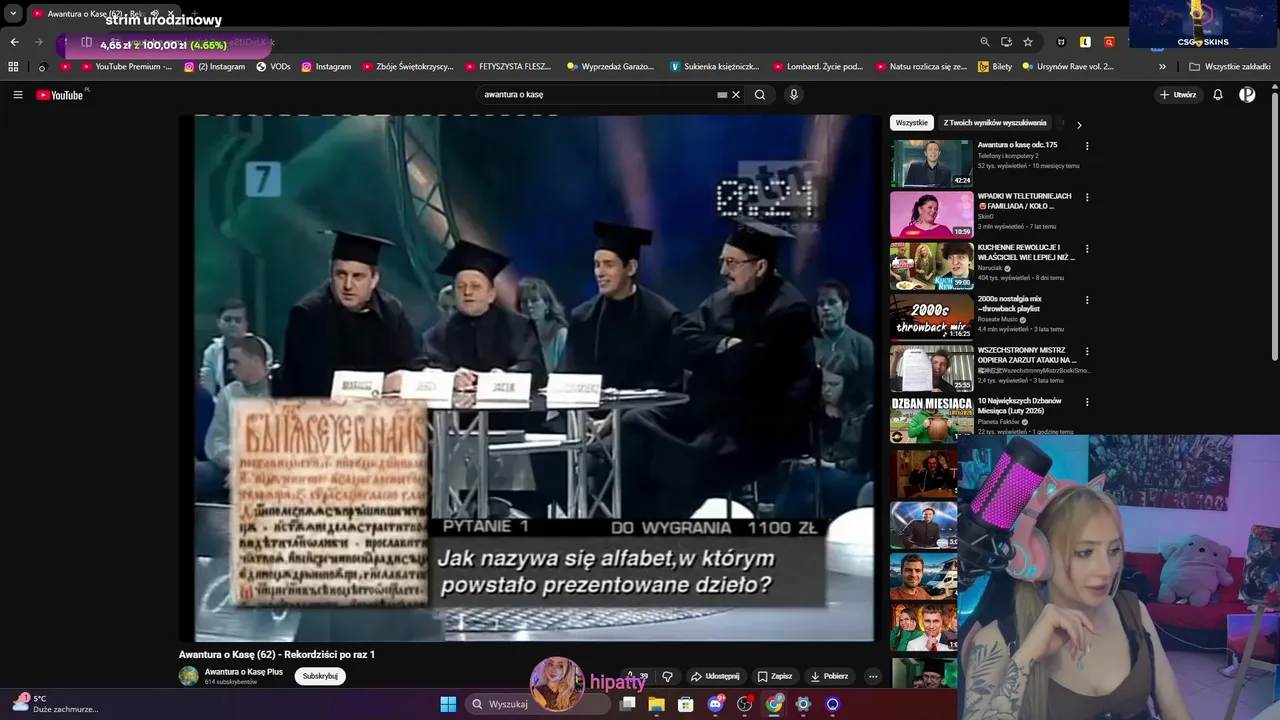The height and width of the screenshot is (720, 1280).
Task: Open the weather widget showing 5°C
Action: coord(55,704)
